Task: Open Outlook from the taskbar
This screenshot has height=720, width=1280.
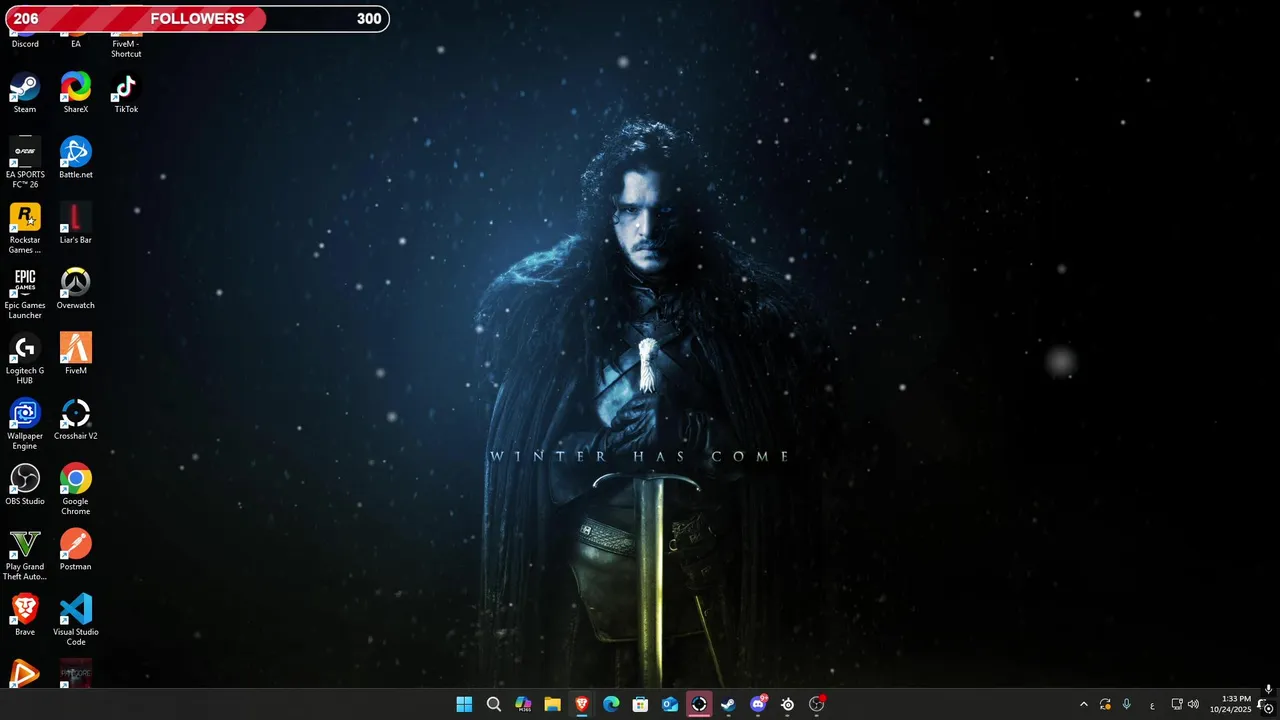Action: 670,704
